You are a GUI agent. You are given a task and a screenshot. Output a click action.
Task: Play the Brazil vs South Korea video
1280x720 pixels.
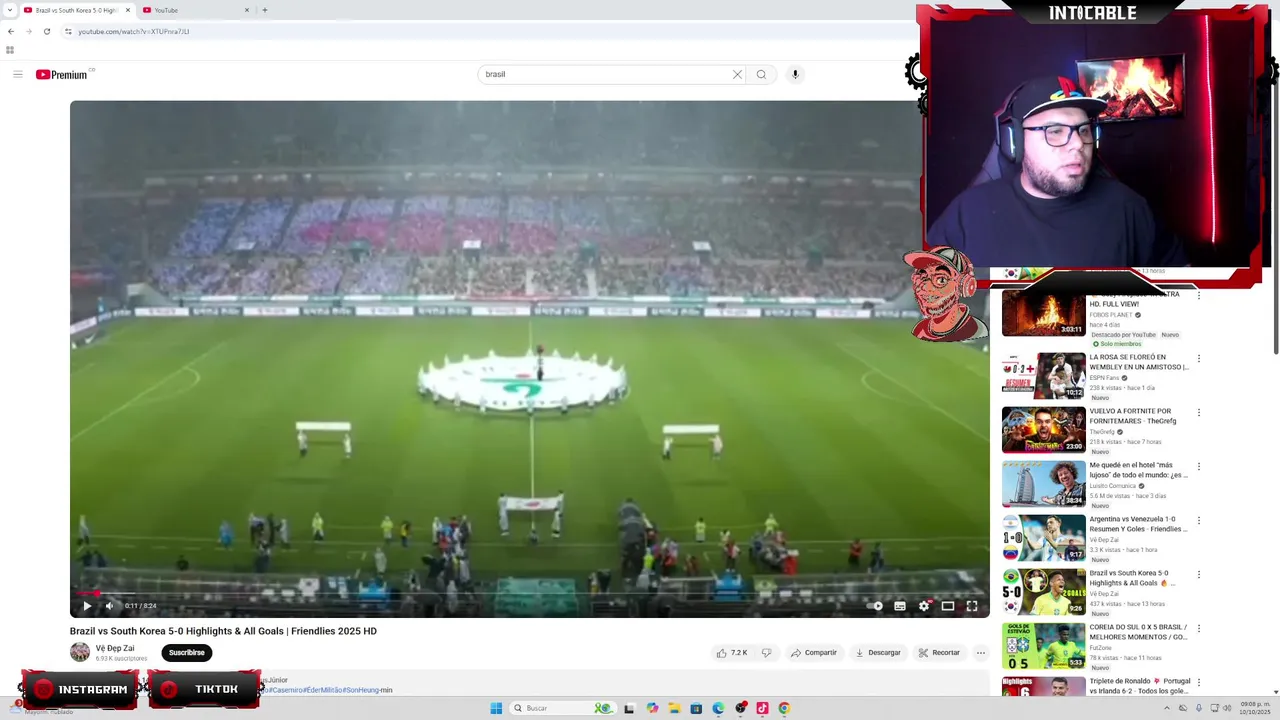[87, 606]
